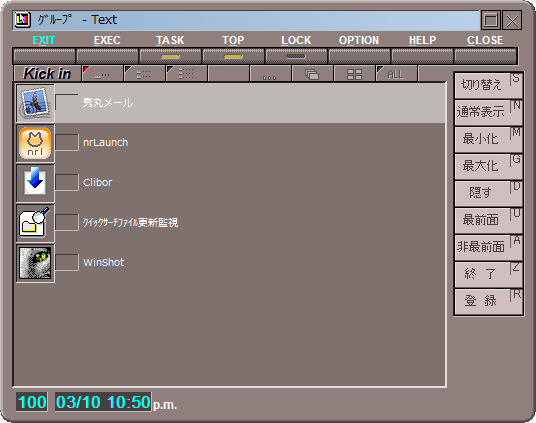Select the WinShot list entry text

104,263
